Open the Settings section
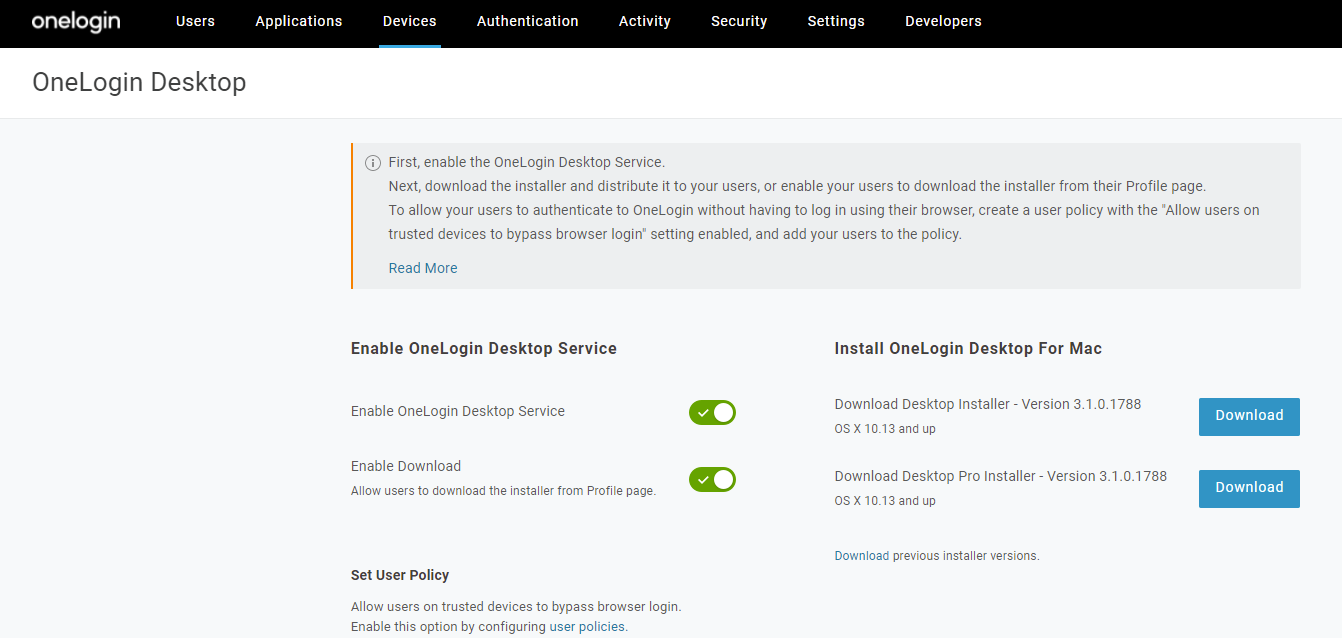The height and width of the screenshot is (638, 1342). [x=835, y=21]
